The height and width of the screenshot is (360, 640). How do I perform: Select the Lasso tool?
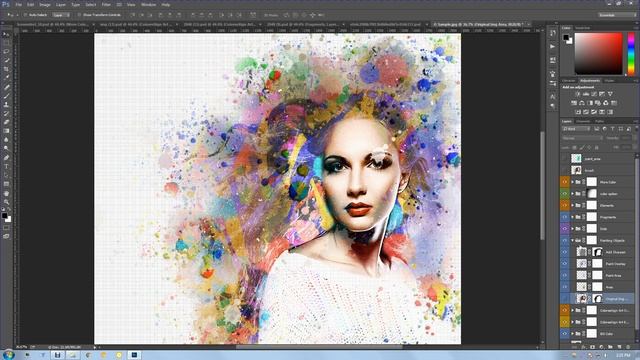pos(6,51)
